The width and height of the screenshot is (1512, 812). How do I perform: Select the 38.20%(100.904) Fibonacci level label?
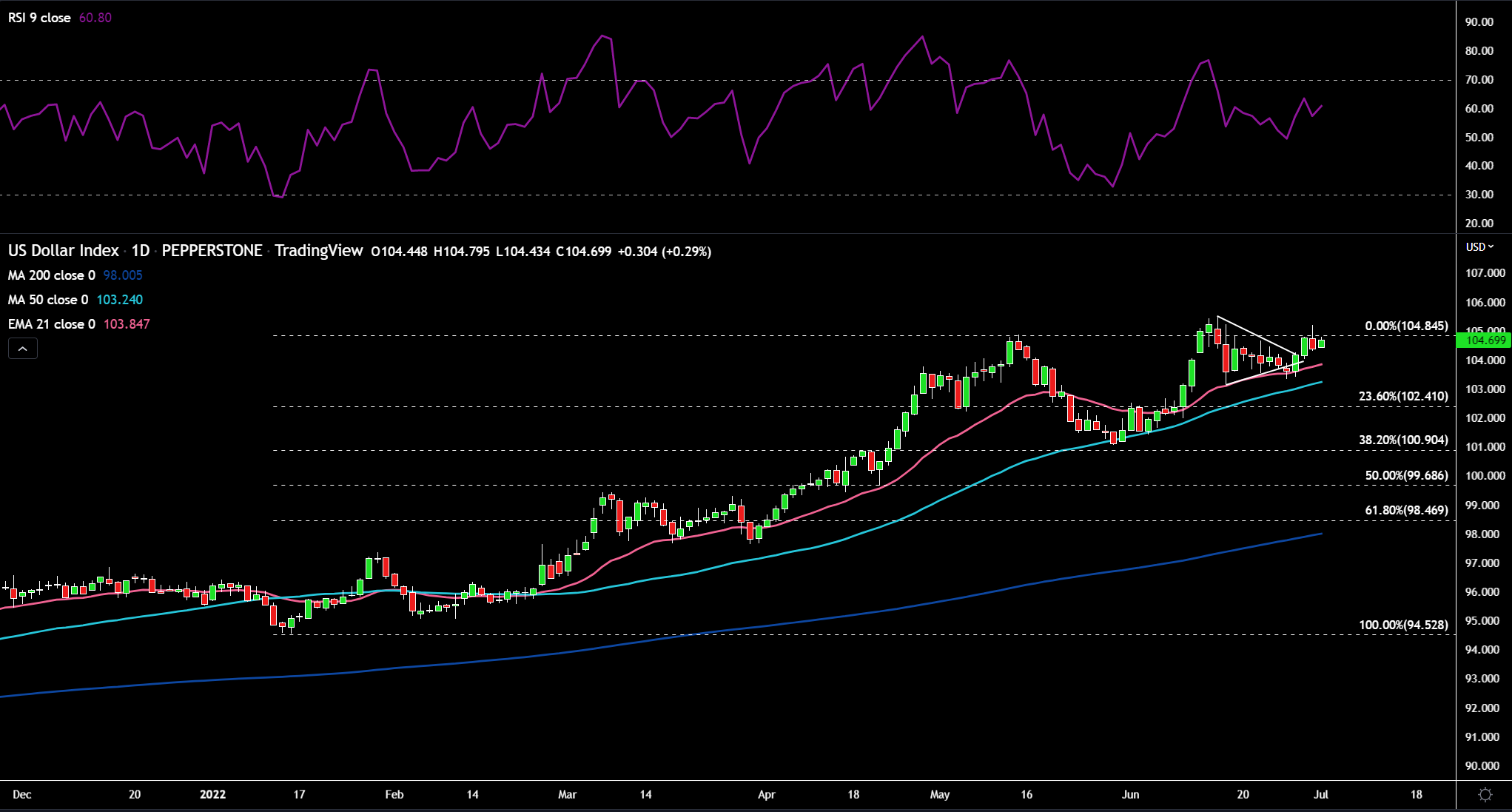[x=1403, y=440]
